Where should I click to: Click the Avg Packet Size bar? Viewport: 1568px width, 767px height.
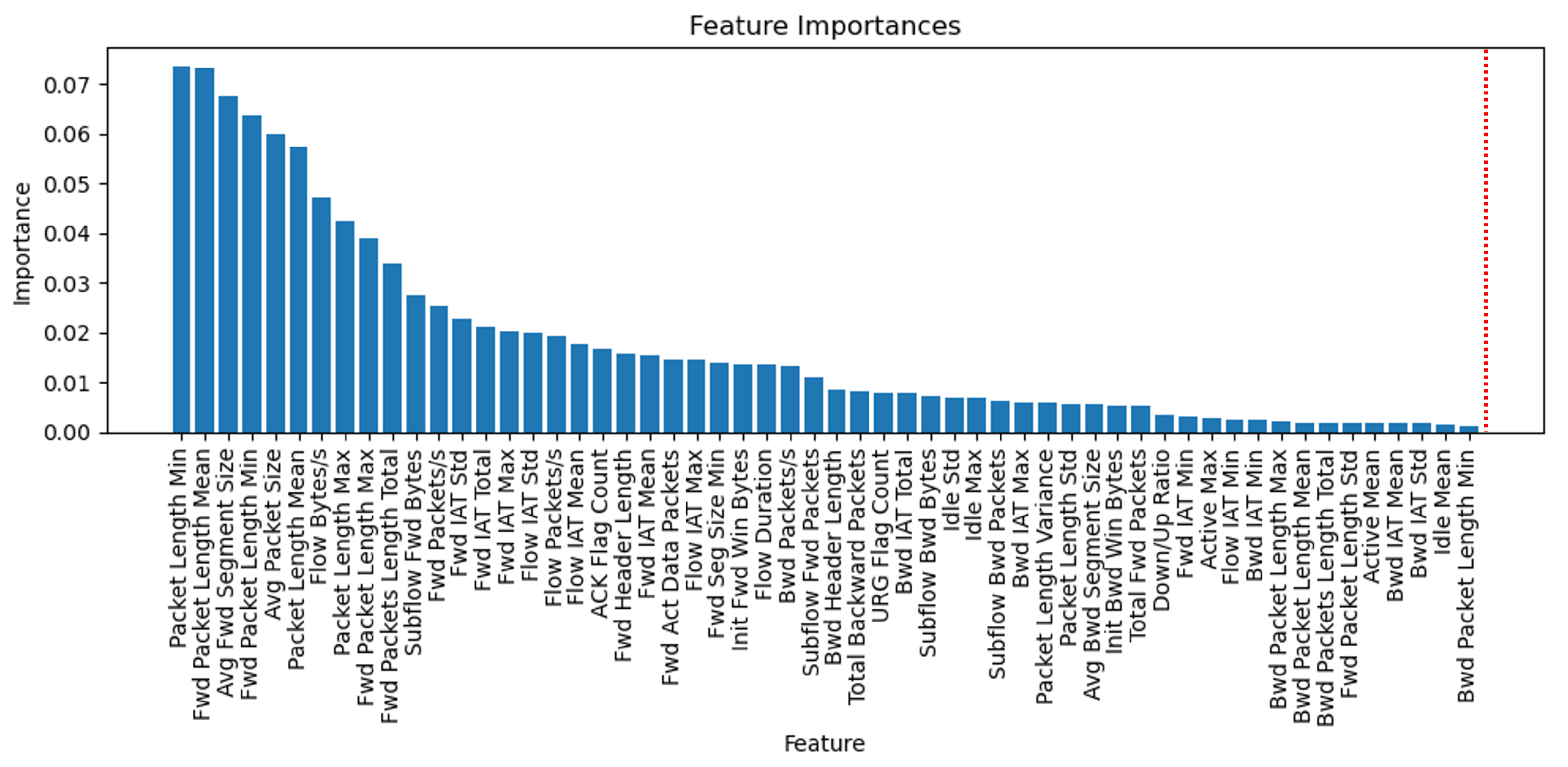(275, 284)
